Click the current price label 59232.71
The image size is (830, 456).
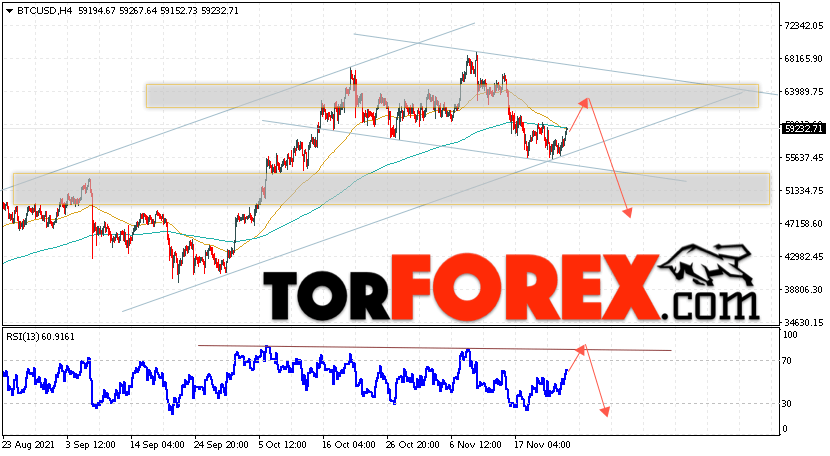tap(804, 128)
